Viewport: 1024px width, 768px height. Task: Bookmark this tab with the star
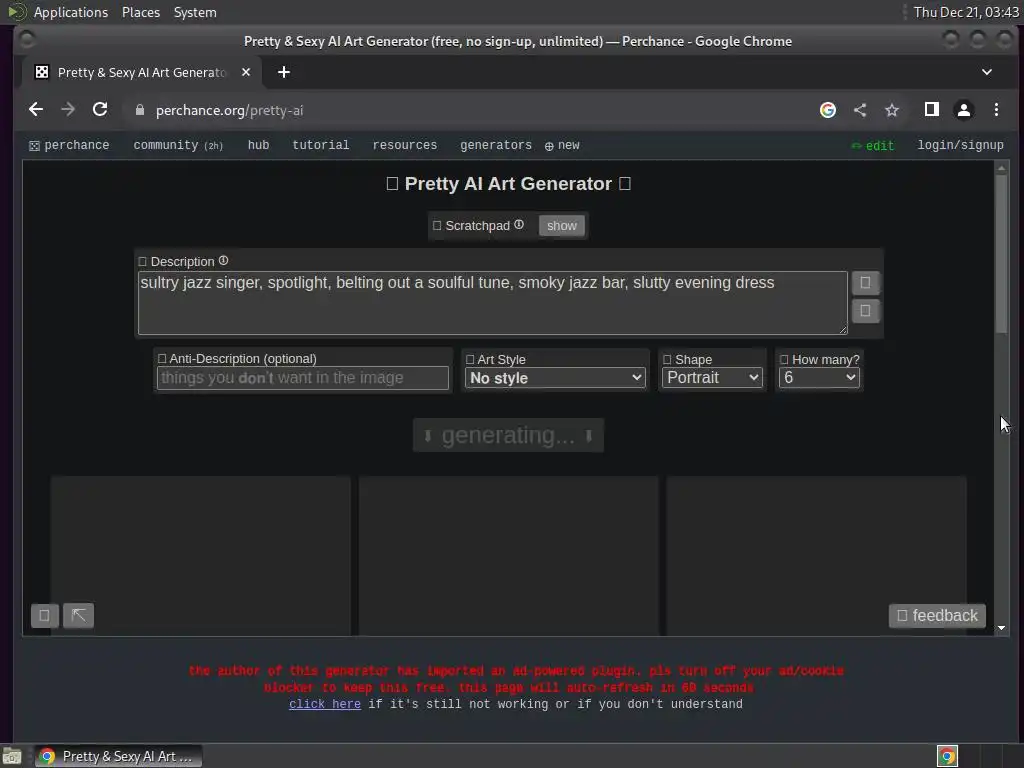click(892, 110)
